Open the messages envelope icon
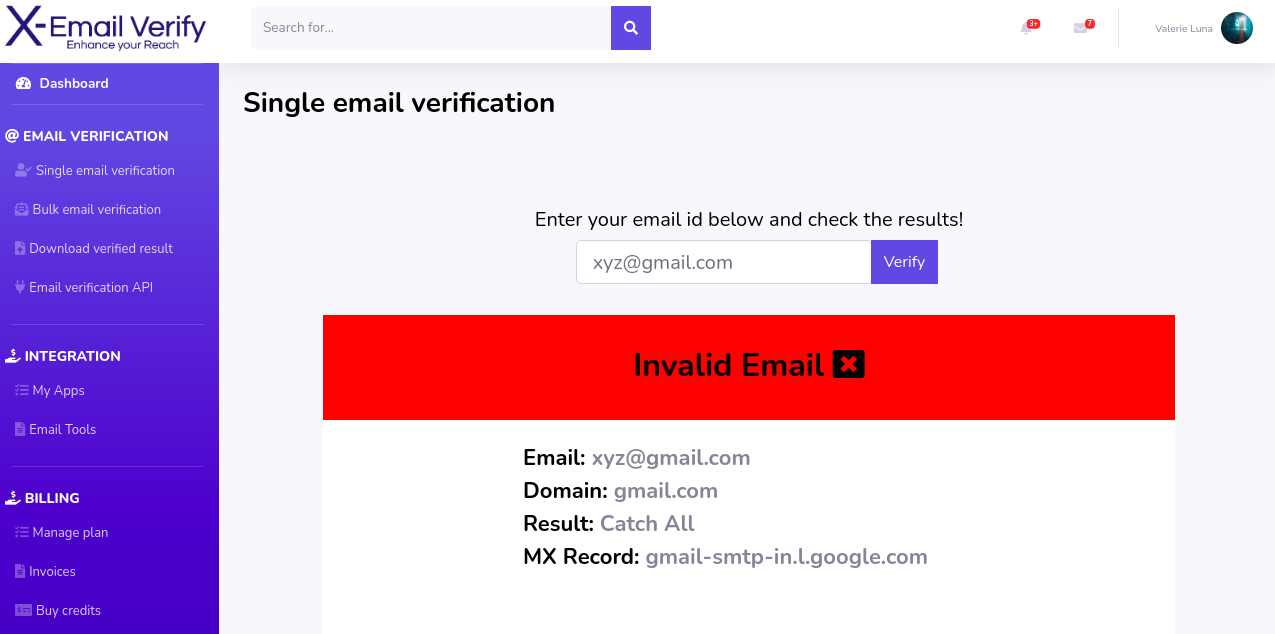This screenshot has height=634, width=1275. pos(1080,28)
